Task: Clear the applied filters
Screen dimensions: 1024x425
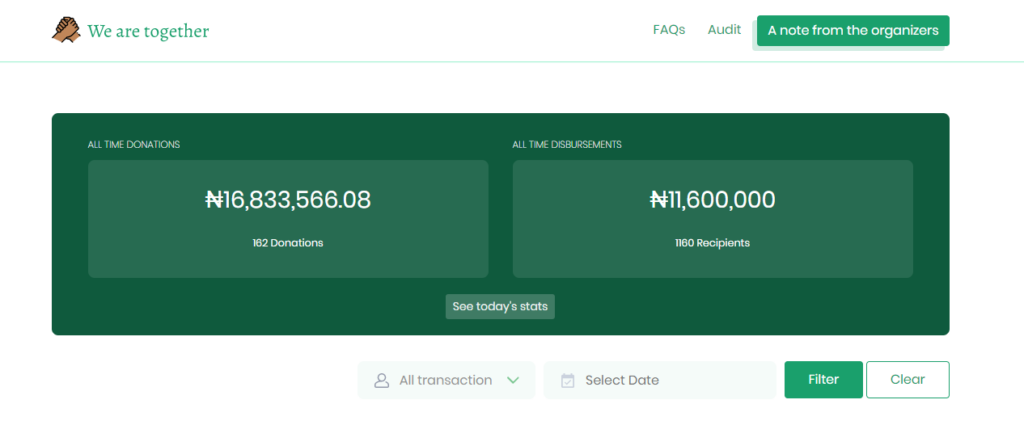Action: (x=907, y=380)
